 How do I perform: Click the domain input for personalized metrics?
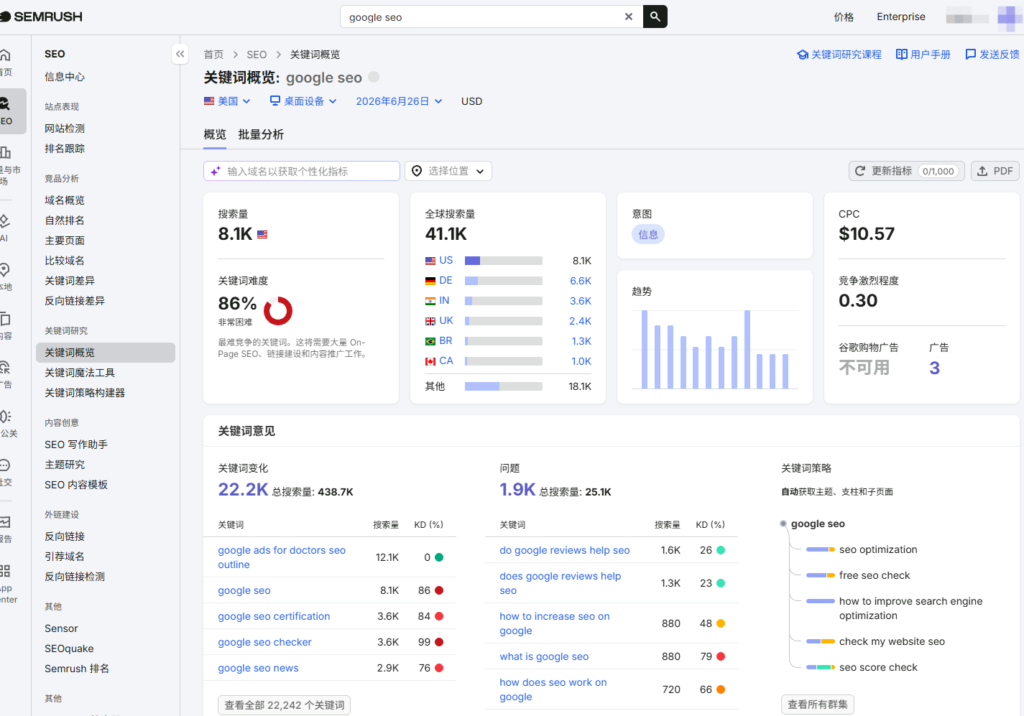tap(302, 171)
